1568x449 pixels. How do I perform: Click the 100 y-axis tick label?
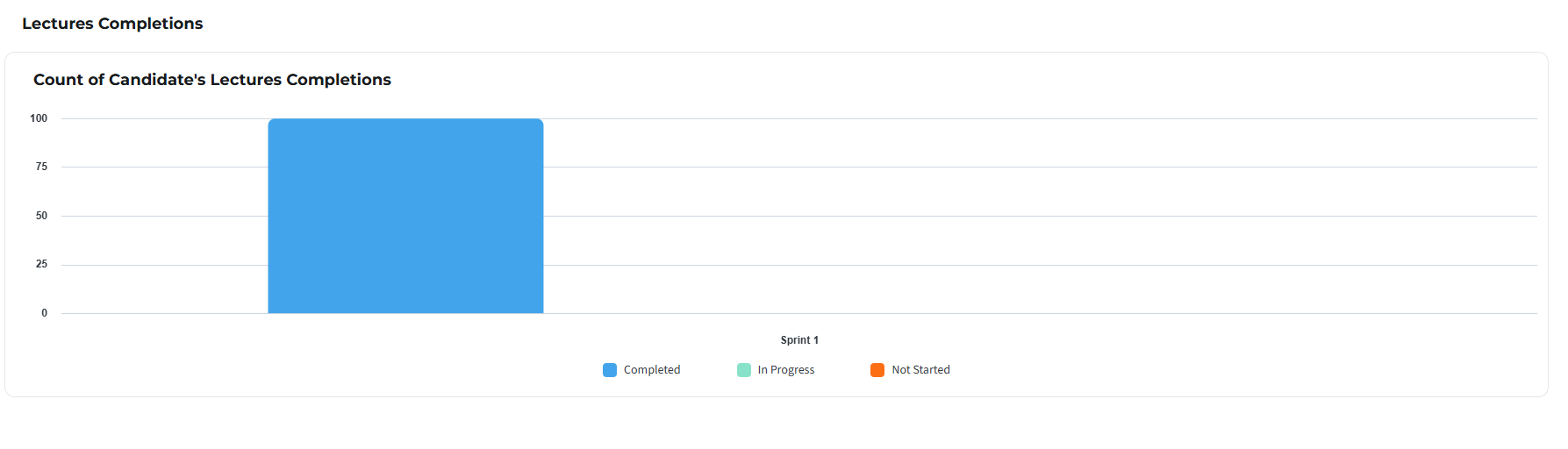pyautogui.click(x=39, y=118)
